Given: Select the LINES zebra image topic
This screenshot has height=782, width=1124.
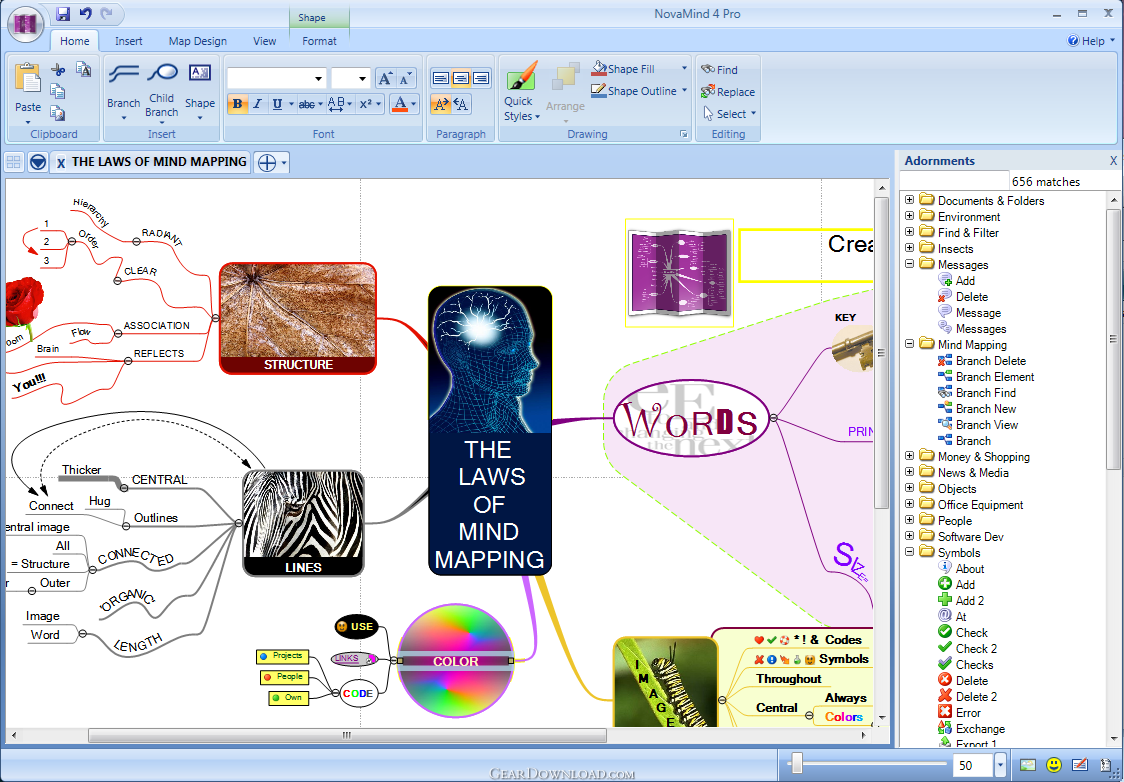Looking at the screenshot, I should 303,523.
